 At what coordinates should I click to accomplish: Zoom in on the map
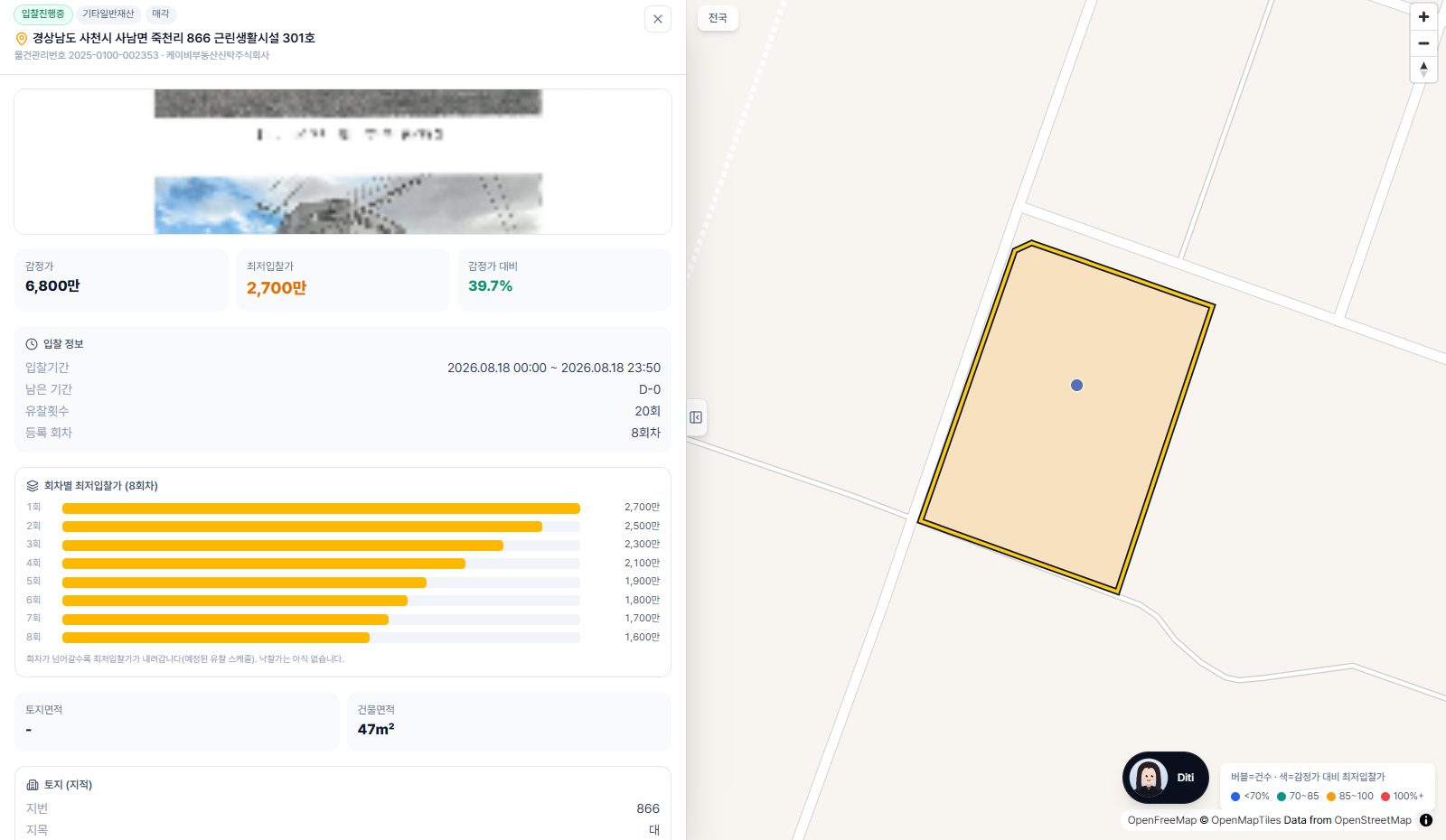1423,17
